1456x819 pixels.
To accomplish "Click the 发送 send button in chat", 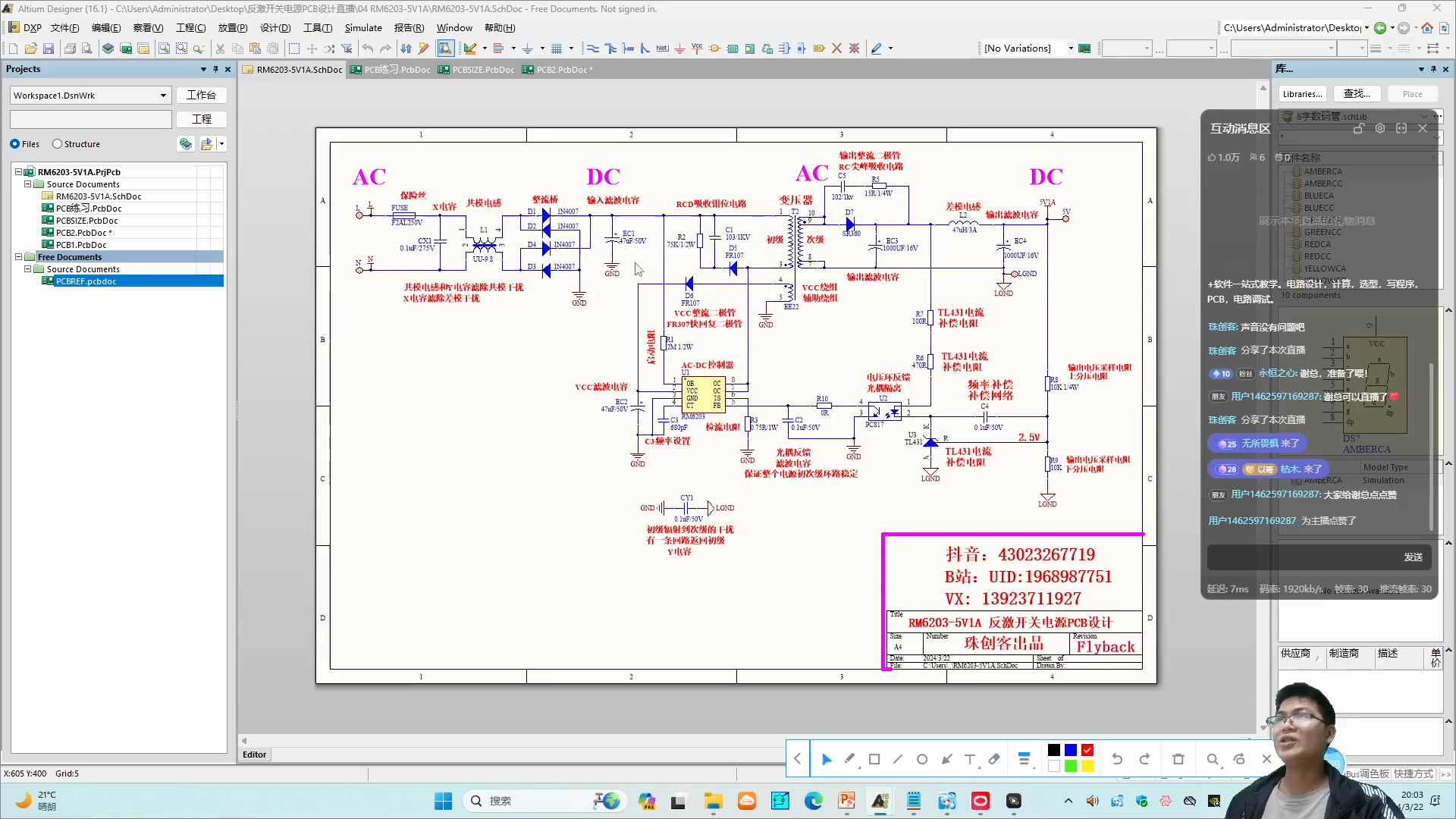I will pos(1413,557).
